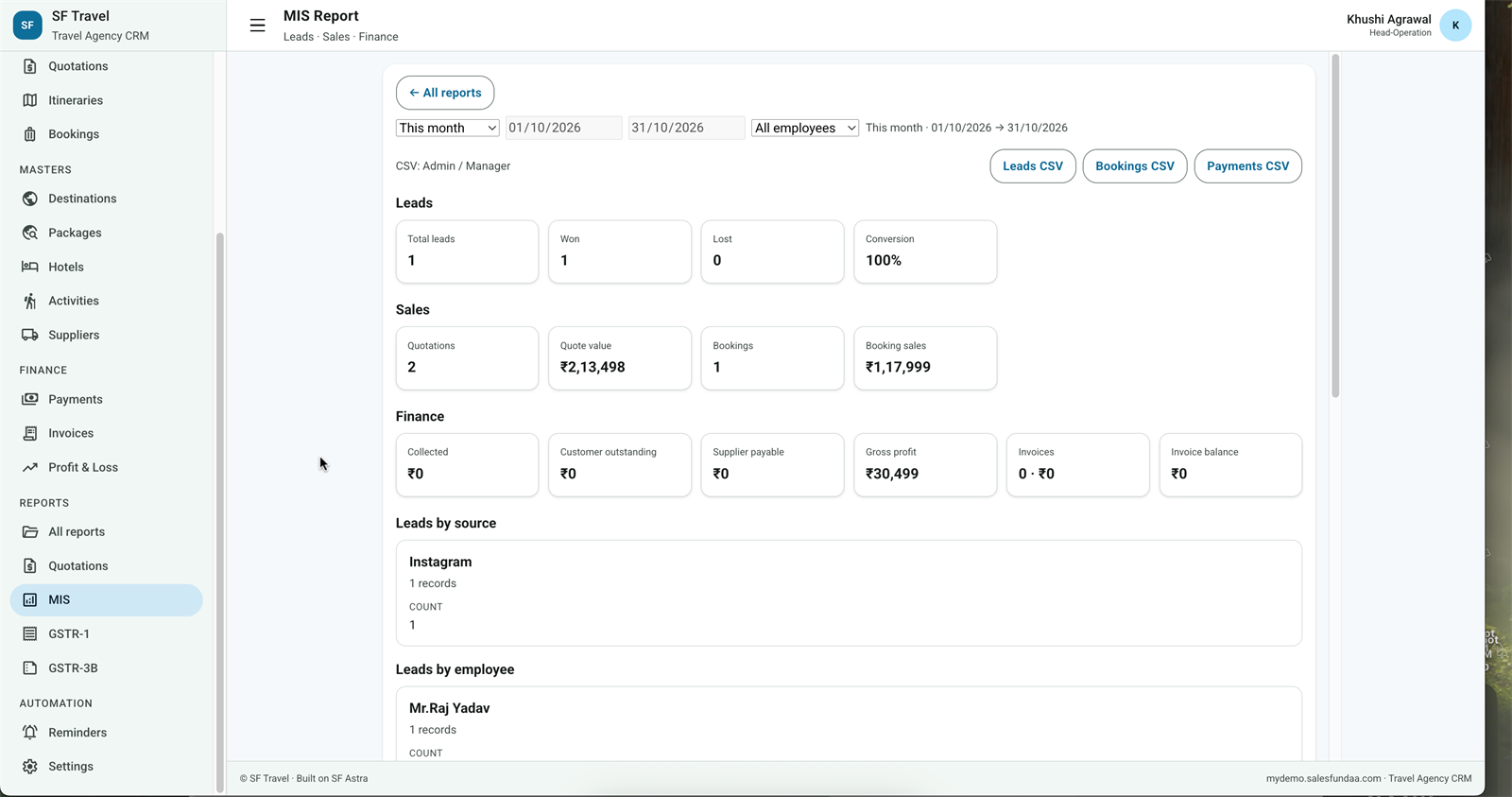Viewport: 1512px width, 797px height.
Task: Click the end date field 31/10/2026
Action: pos(687,128)
